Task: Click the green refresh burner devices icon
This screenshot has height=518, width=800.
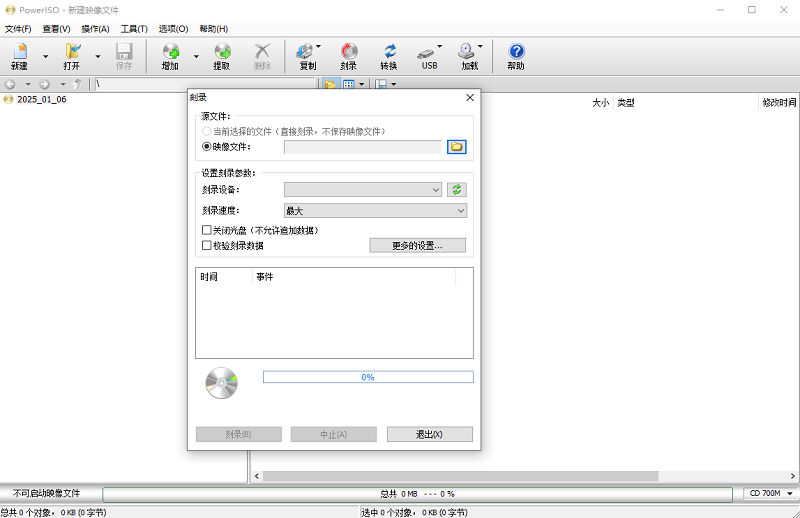Action: click(457, 189)
